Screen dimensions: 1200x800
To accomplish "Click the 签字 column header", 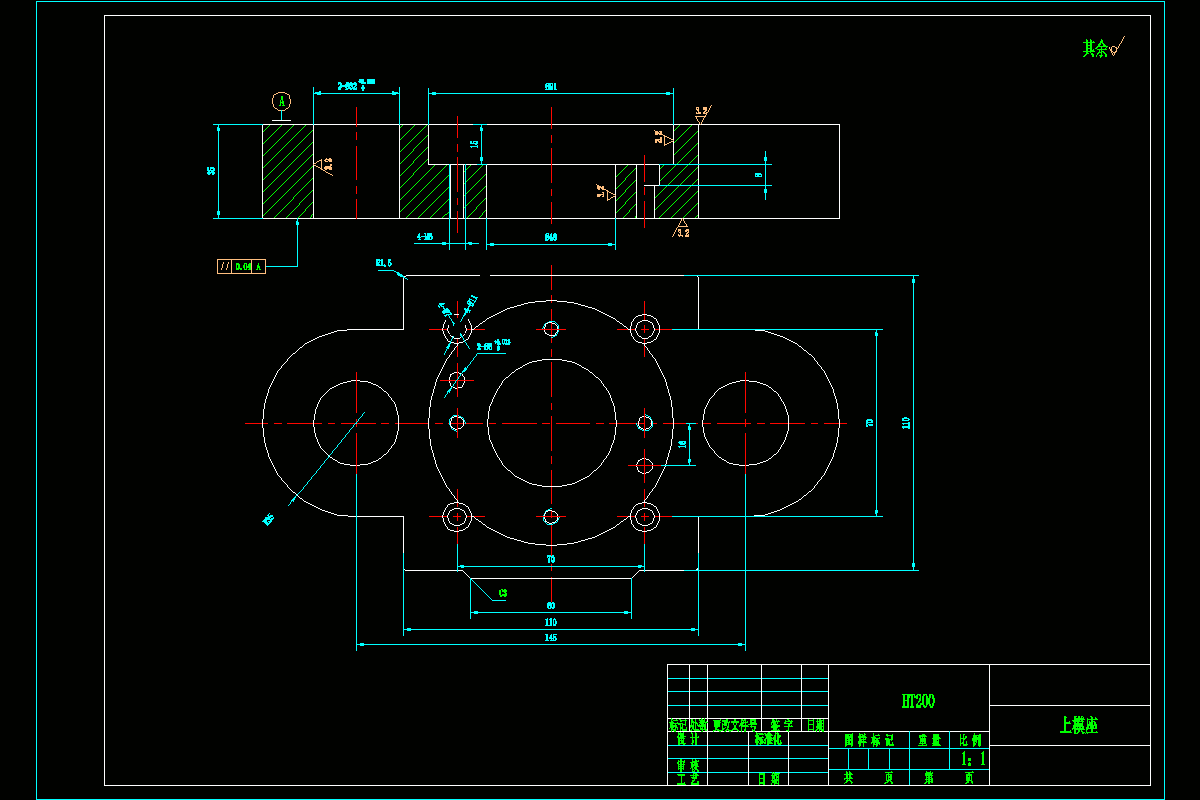I will point(781,725).
